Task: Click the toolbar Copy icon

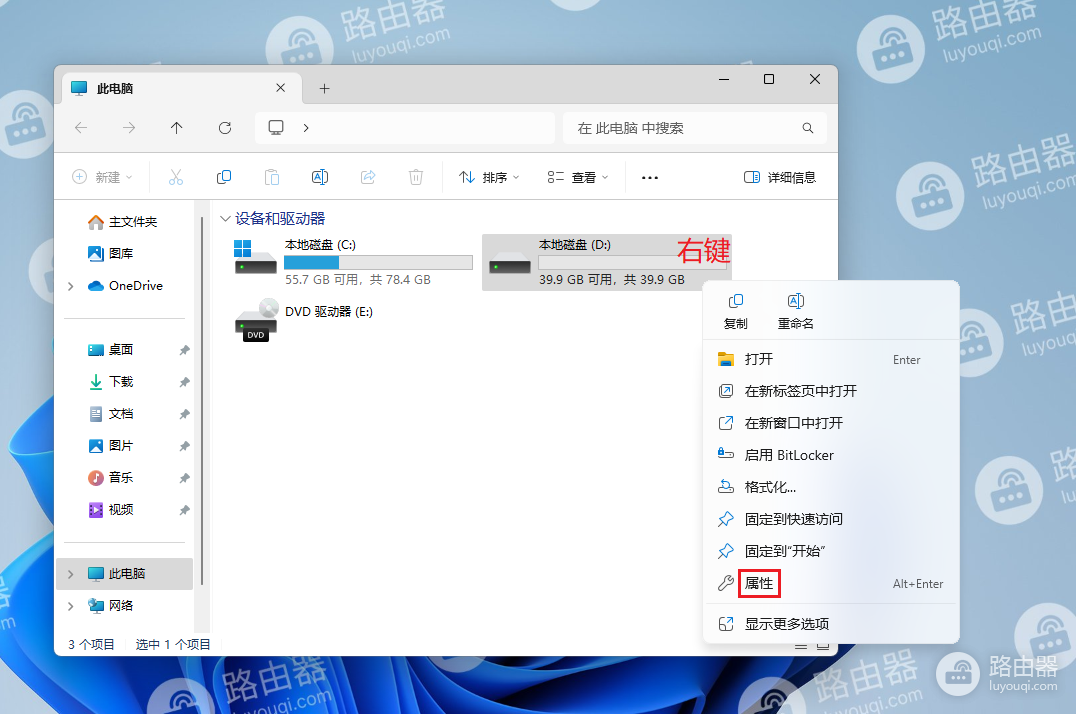Action: (x=224, y=177)
